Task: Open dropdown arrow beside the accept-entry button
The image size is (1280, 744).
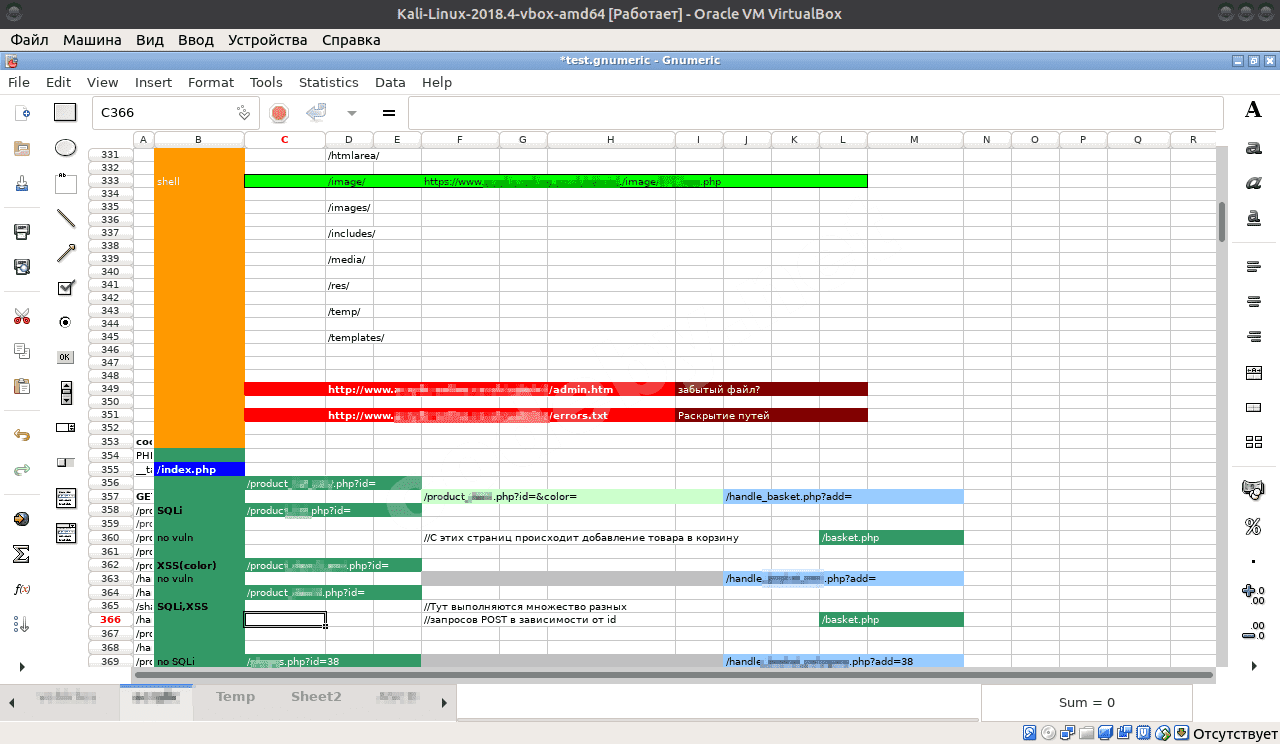Action: (x=351, y=113)
